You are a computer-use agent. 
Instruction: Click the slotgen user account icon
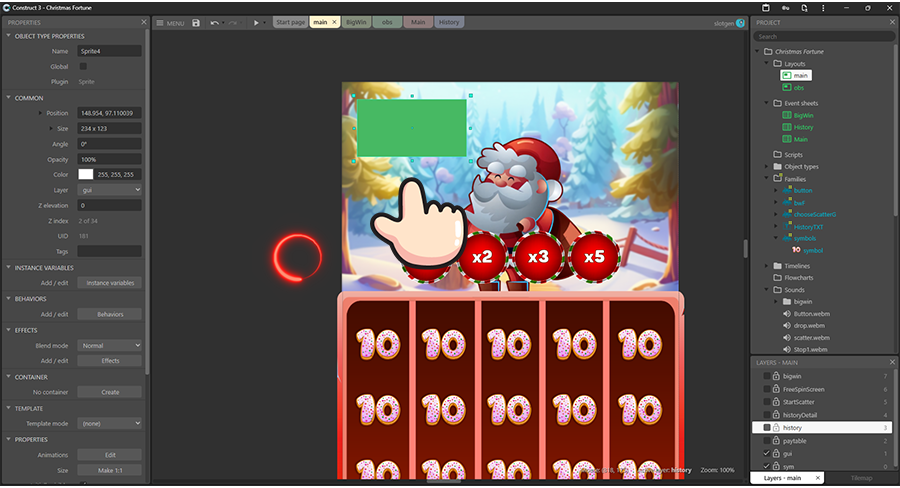740,22
